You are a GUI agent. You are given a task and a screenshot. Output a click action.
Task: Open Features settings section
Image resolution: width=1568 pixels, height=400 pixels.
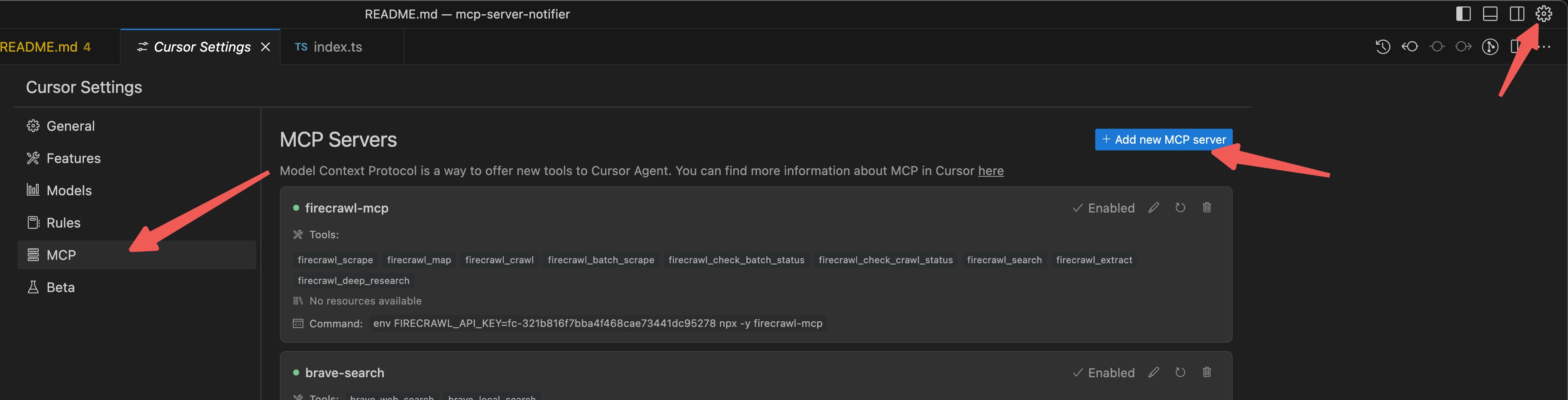click(x=137, y=158)
